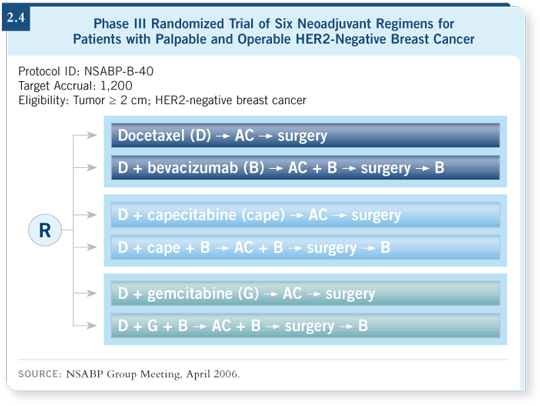Click the Target Accrual: 1,200 line

(75, 86)
